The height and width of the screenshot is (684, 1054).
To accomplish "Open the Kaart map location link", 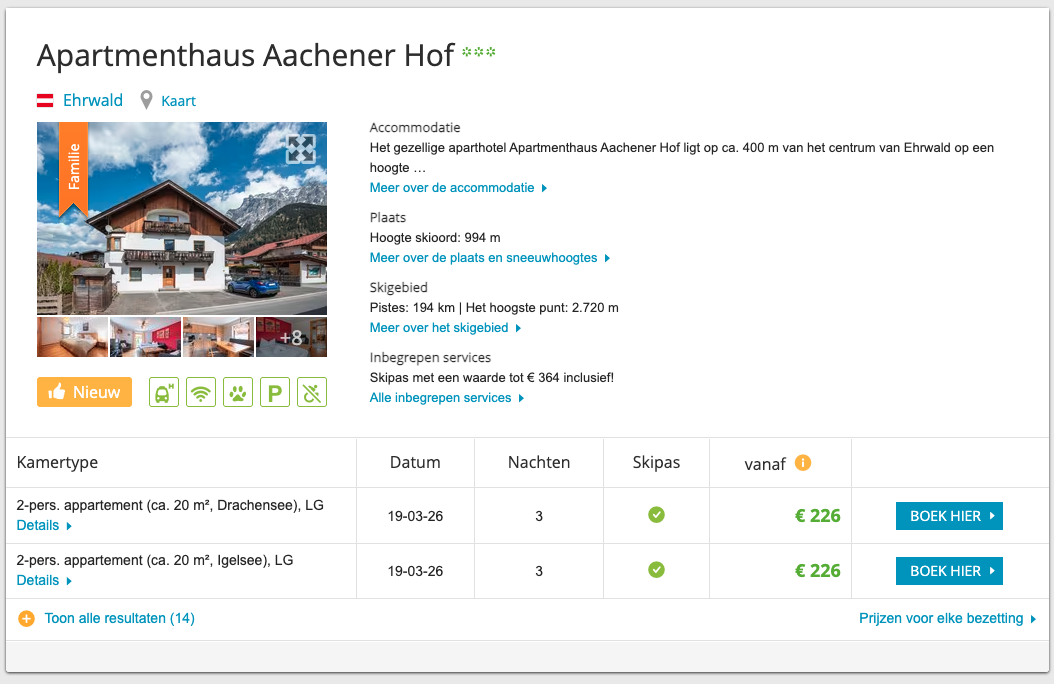I will [178, 101].
